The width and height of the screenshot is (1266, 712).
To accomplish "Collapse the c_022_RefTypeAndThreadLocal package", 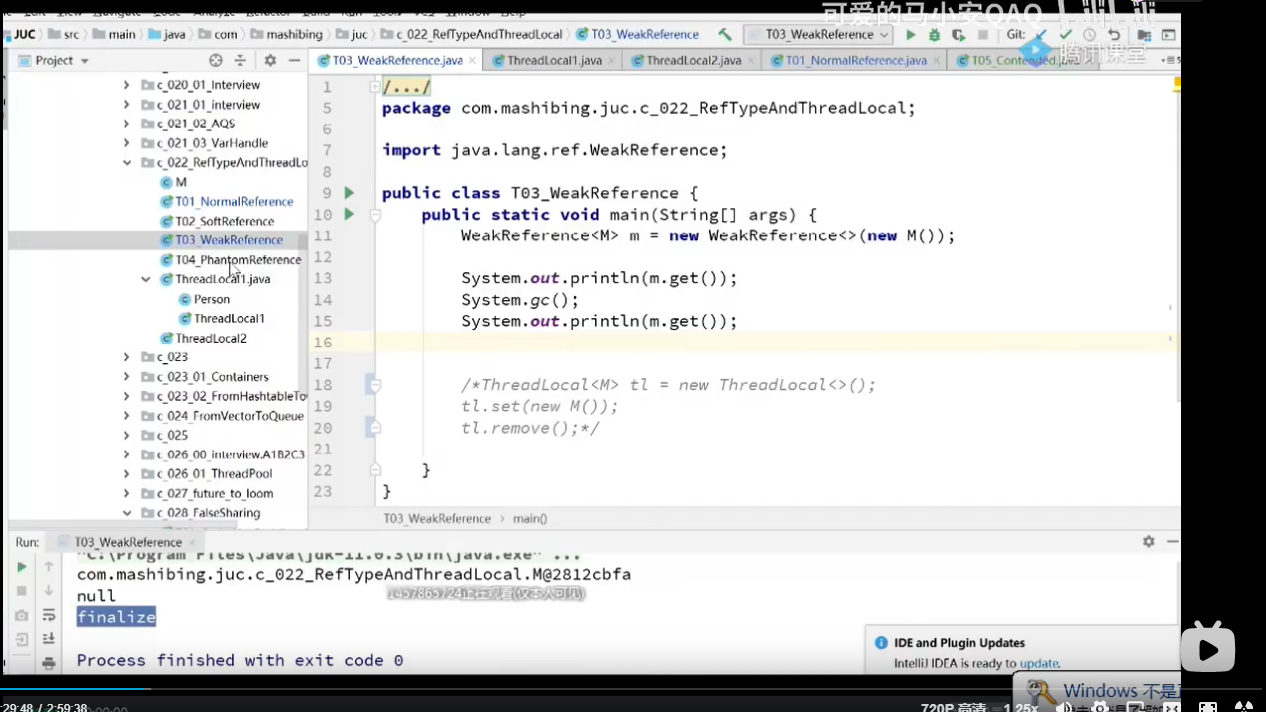I will pyautogui.click(x=126, y=162).
